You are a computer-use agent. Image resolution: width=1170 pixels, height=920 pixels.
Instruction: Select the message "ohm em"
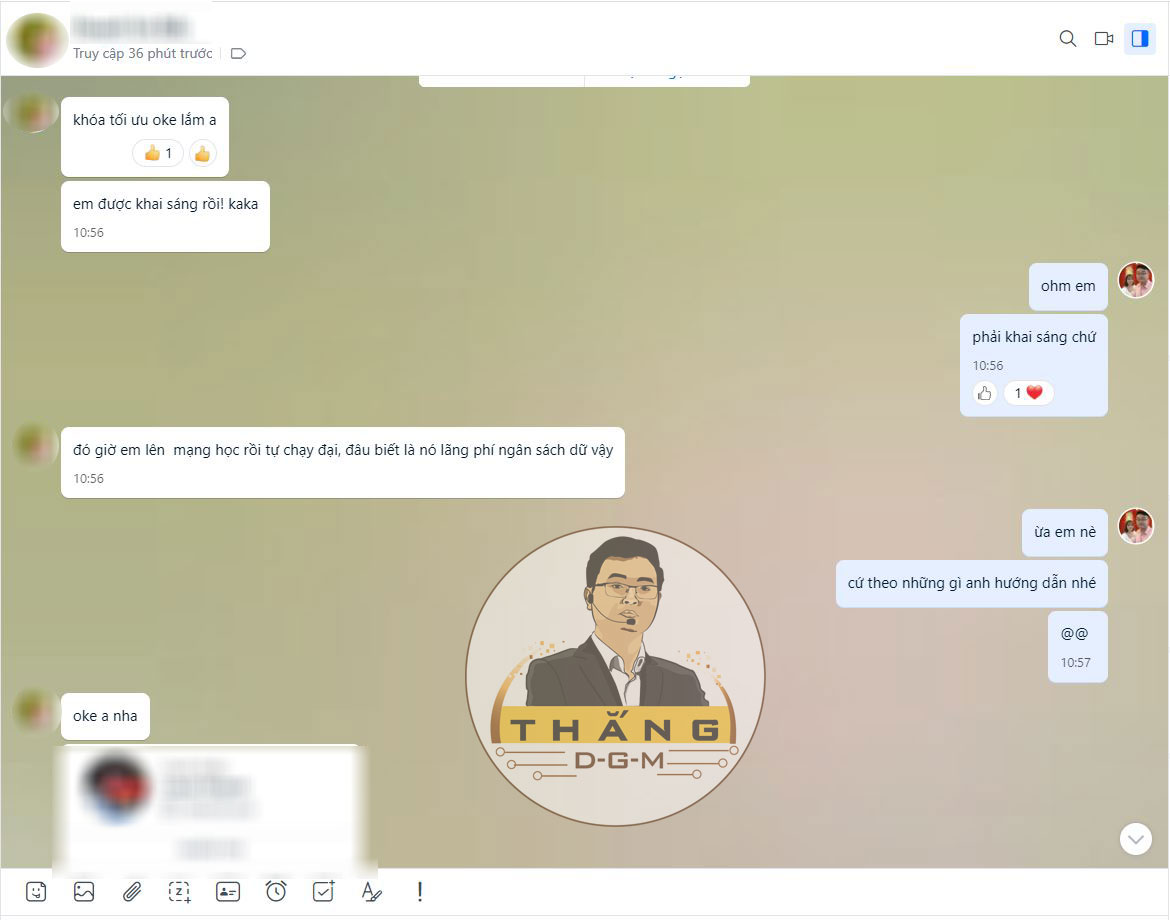[x=1068, y=287]
